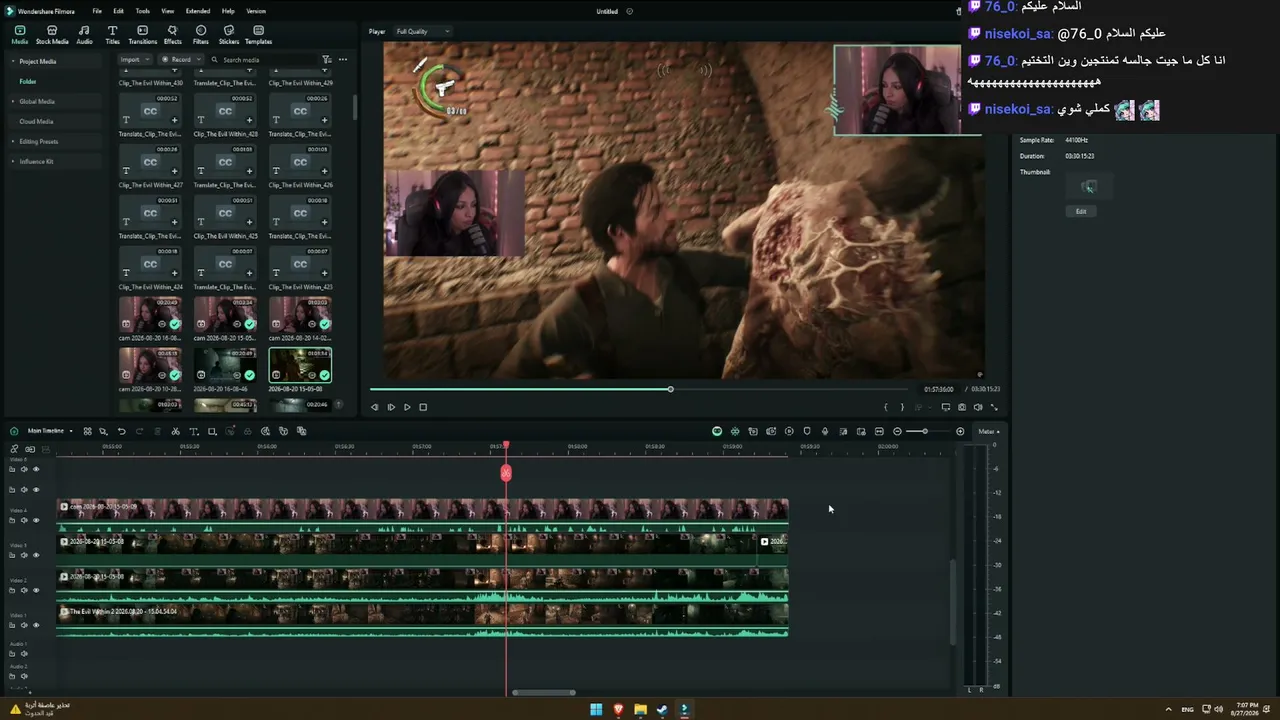Viewport: 1280px width, 720px height.
Task: Open the Transitions library
Action: (142, 35)
